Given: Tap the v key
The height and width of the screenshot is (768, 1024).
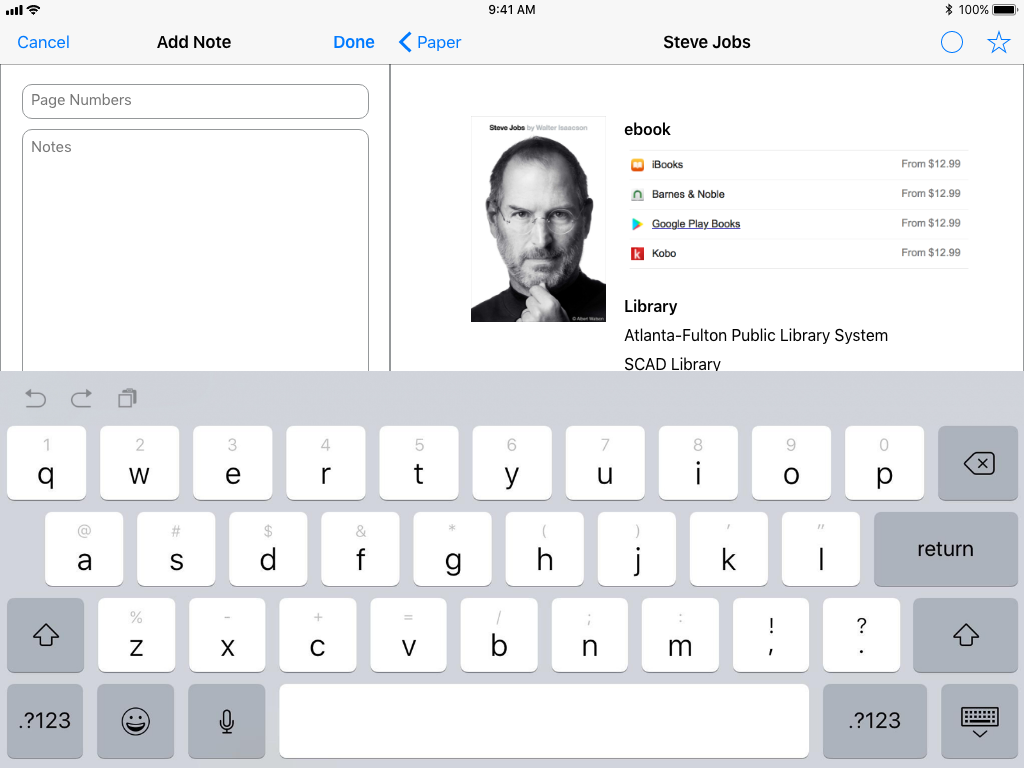Looking at the screenshot, I should pos(408,635).
